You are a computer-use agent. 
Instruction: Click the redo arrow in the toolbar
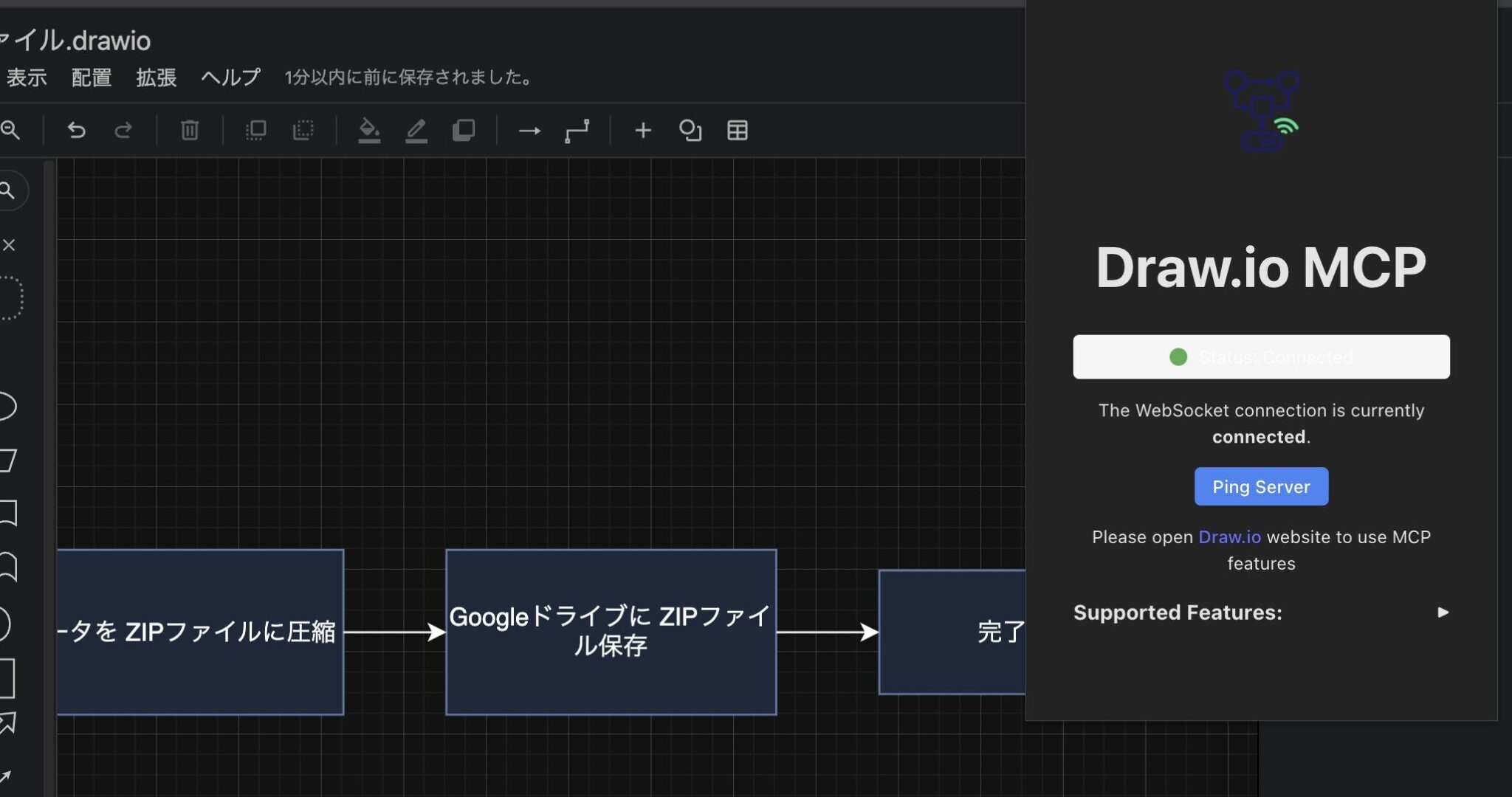[x=123, y=131]
